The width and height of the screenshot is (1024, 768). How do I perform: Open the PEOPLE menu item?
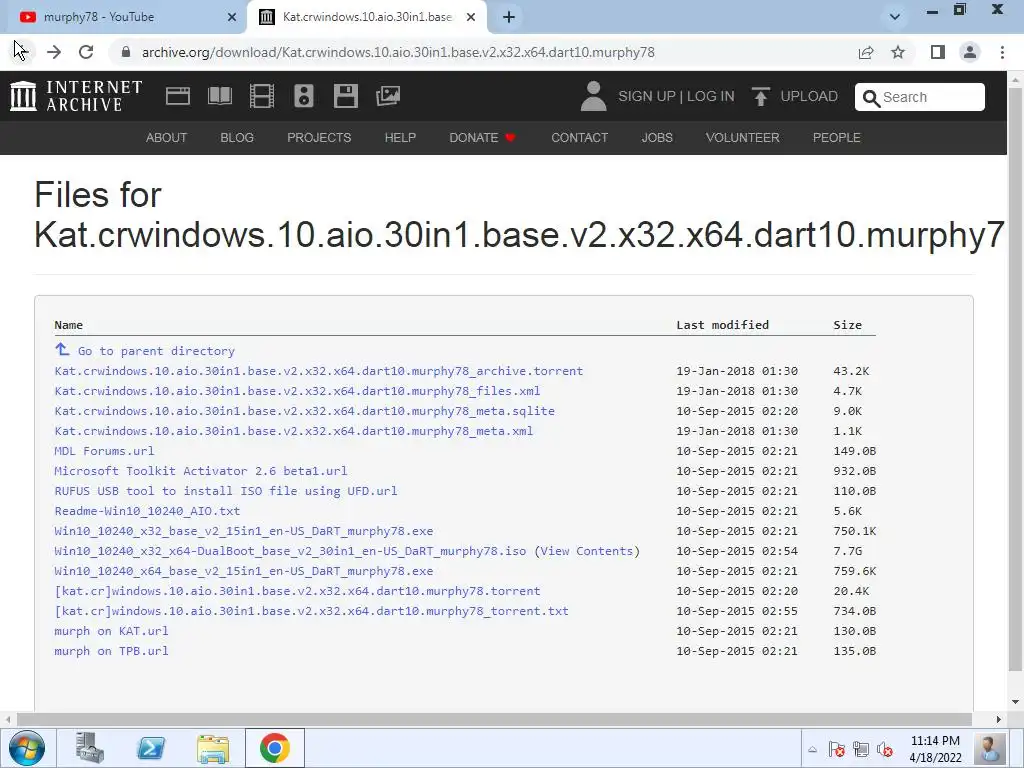[x=837, y=138]
